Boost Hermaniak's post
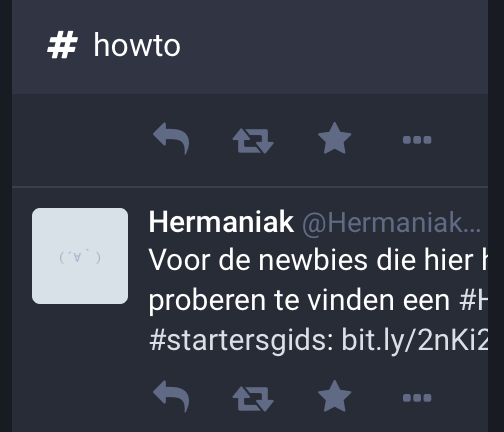The height and width of the screenshot is (432, 504). (x=253, y=399)
